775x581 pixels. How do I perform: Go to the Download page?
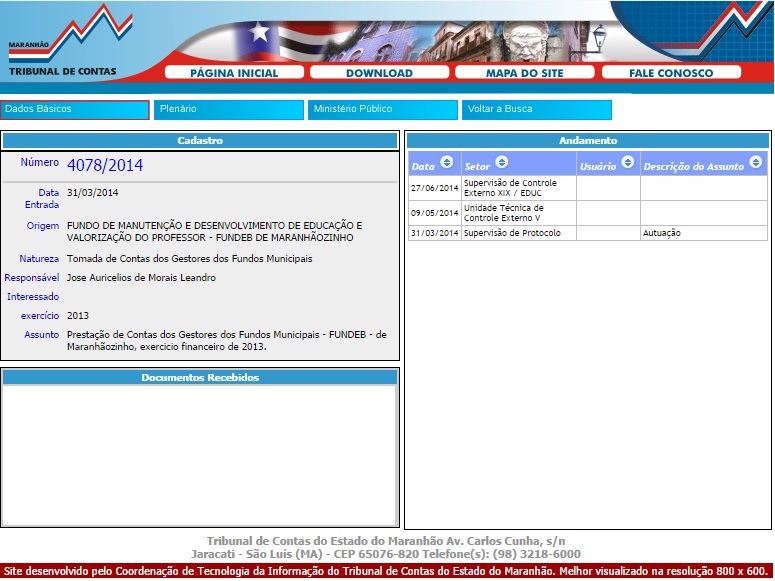pyautogui.click(x=379, y=73)
